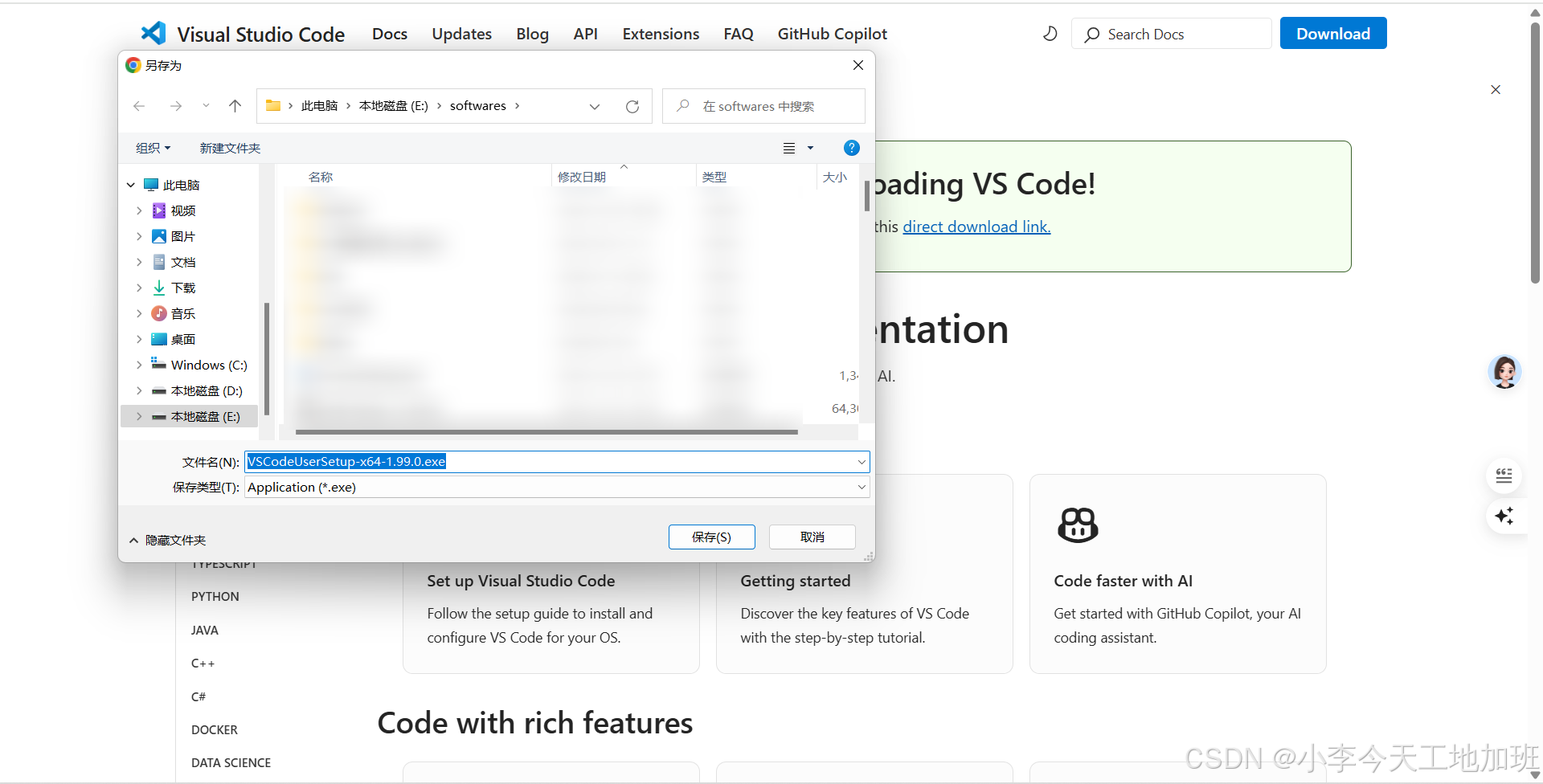
Task: Open the 组织 menu
Action: tap(153, 148)
